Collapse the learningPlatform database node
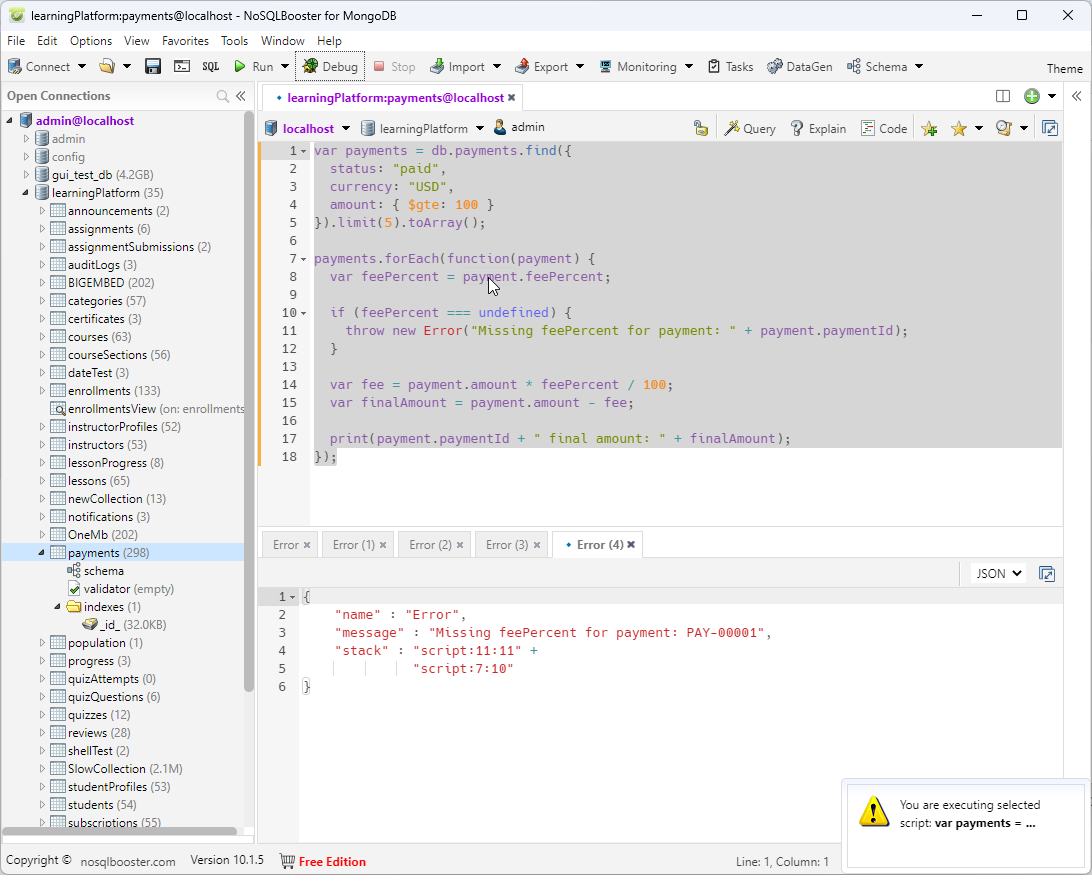1092x875 pixels. (26, 193)
